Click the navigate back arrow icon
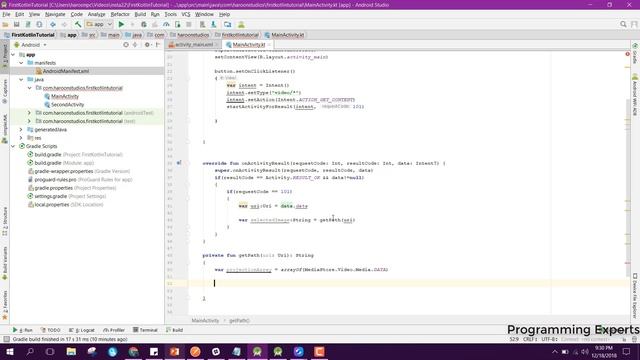The image size is (640, 360). 53,24
